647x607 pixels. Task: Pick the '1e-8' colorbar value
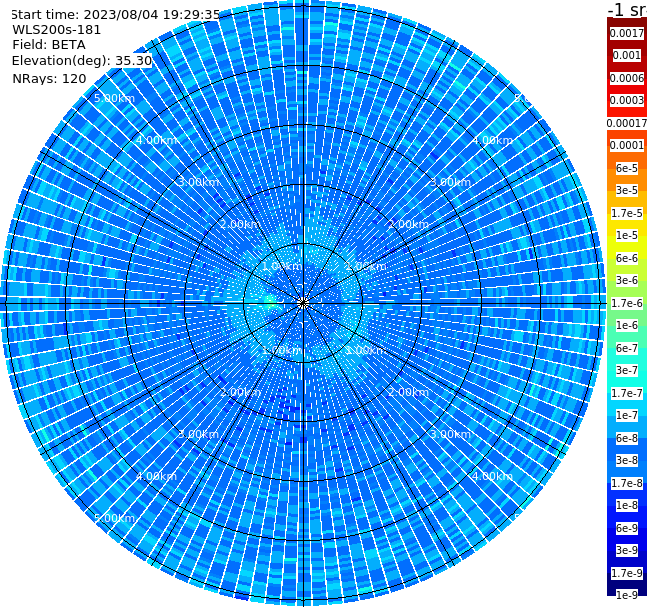click(627, 505)
